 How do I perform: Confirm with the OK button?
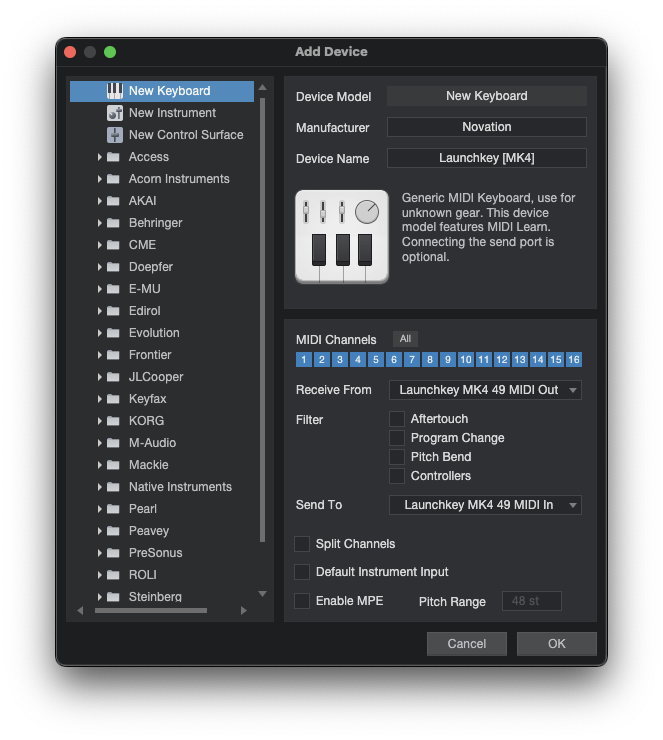tap(557, 644)
